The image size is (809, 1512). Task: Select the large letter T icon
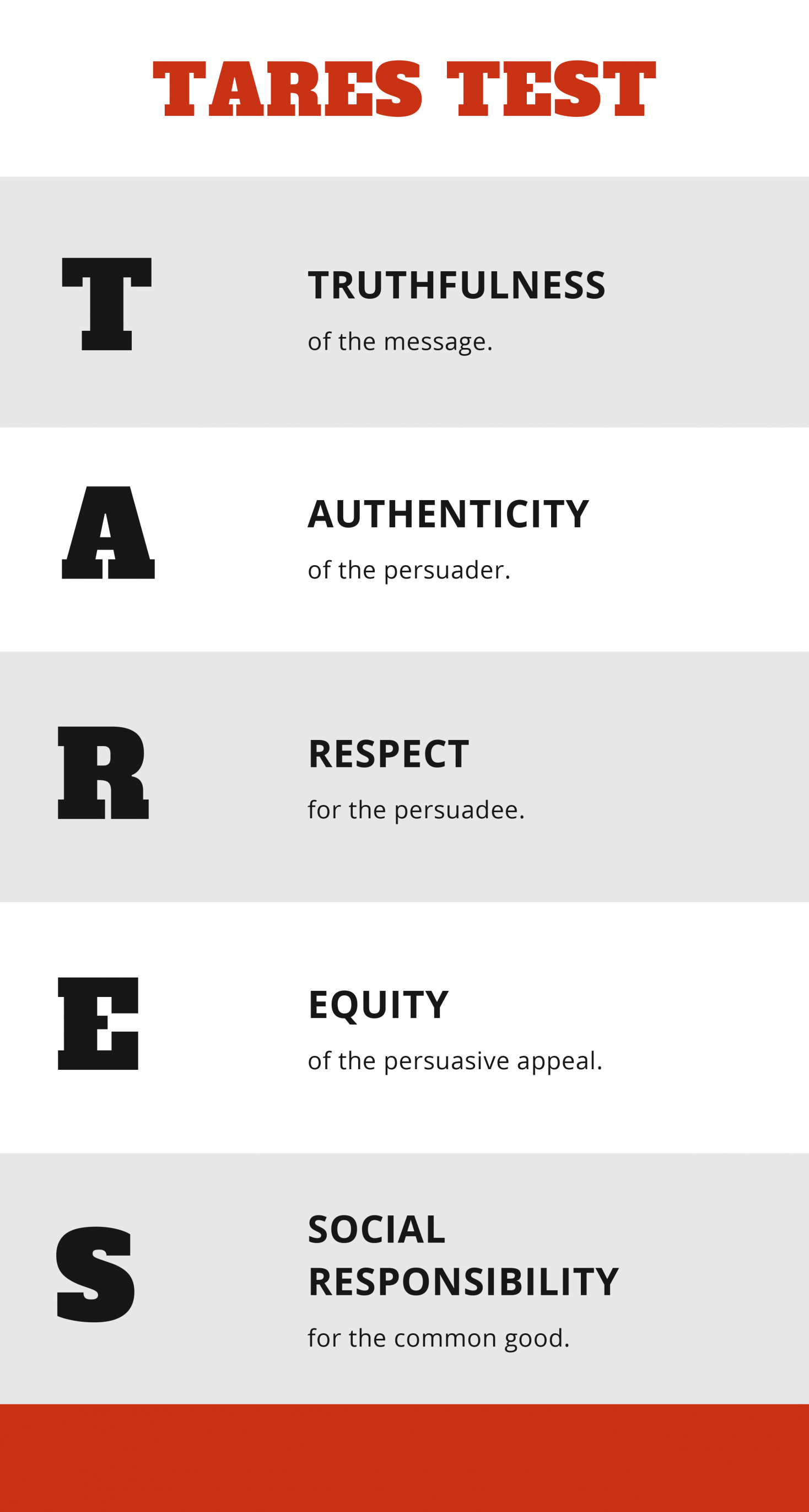107,304
